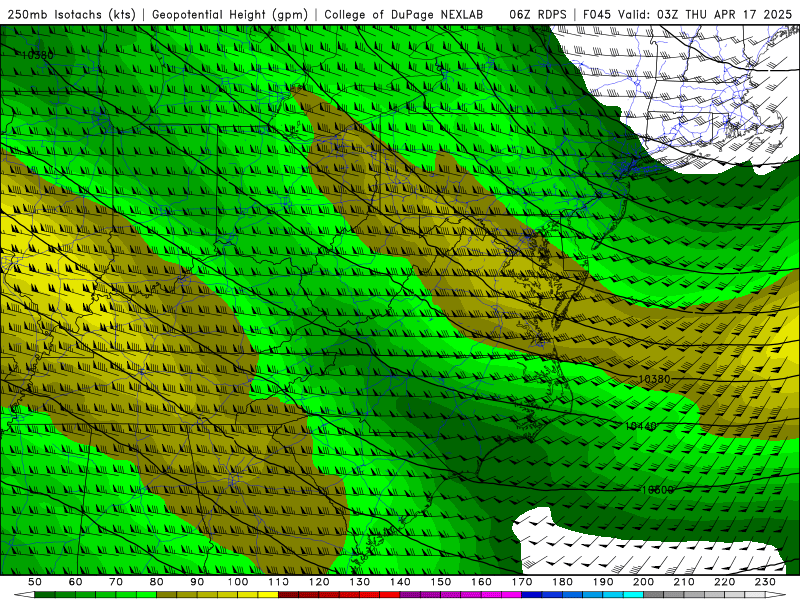Click the 80 knot scale label
This screenshot has height=600, width=800.
[157, 582]
